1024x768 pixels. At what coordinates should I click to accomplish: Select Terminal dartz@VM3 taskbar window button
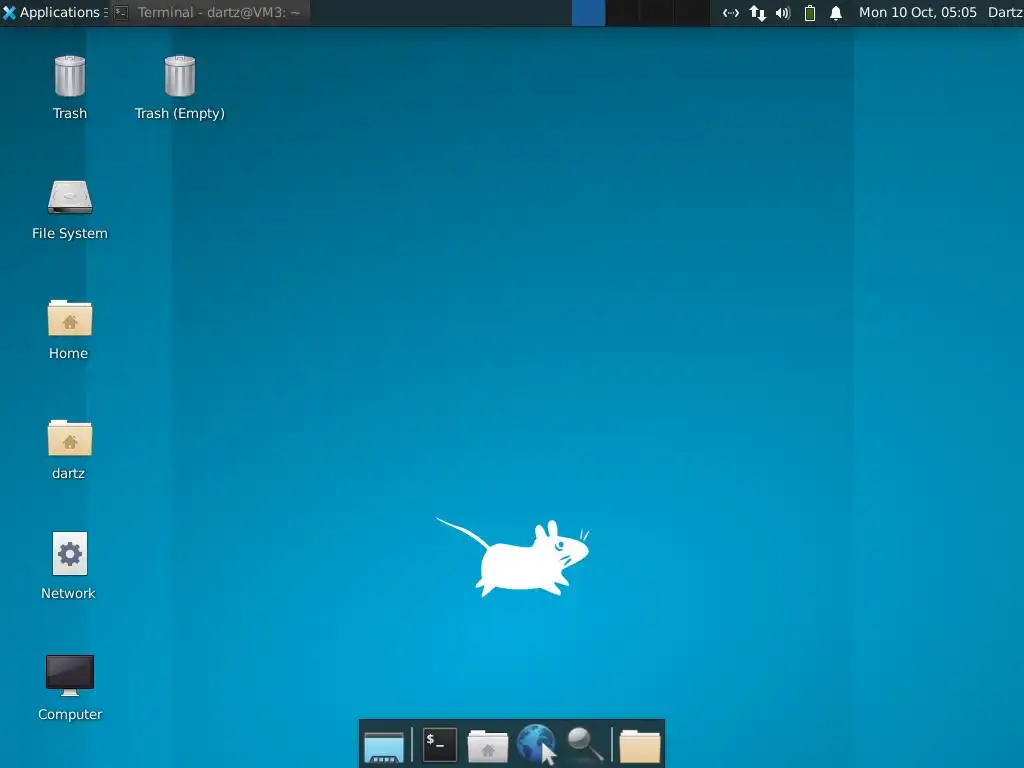click(209, 12)
